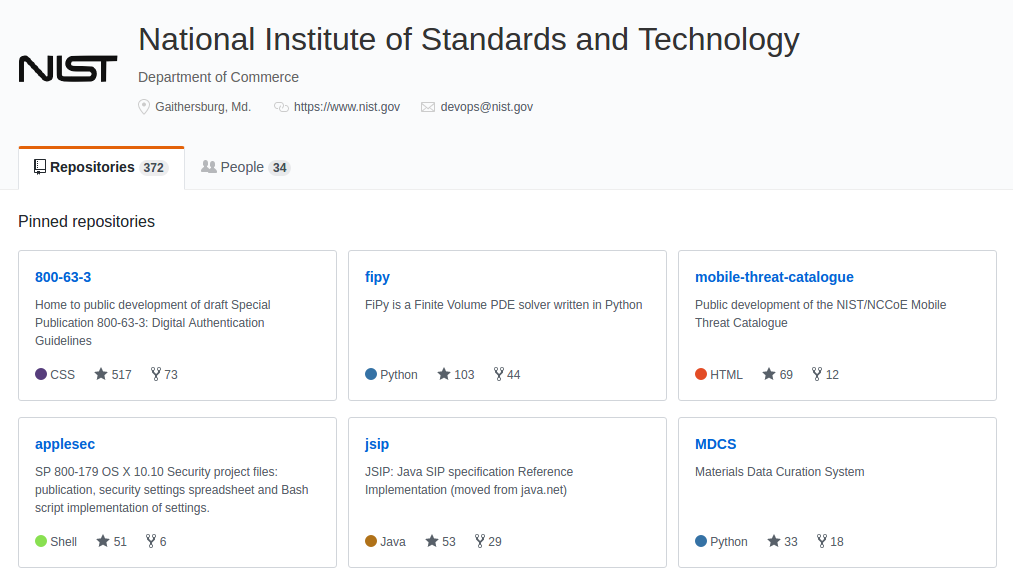Image resolution: width=1013 pixels, height=577 pixels.
Task: Click the Java language label
Action: (393, 541)
